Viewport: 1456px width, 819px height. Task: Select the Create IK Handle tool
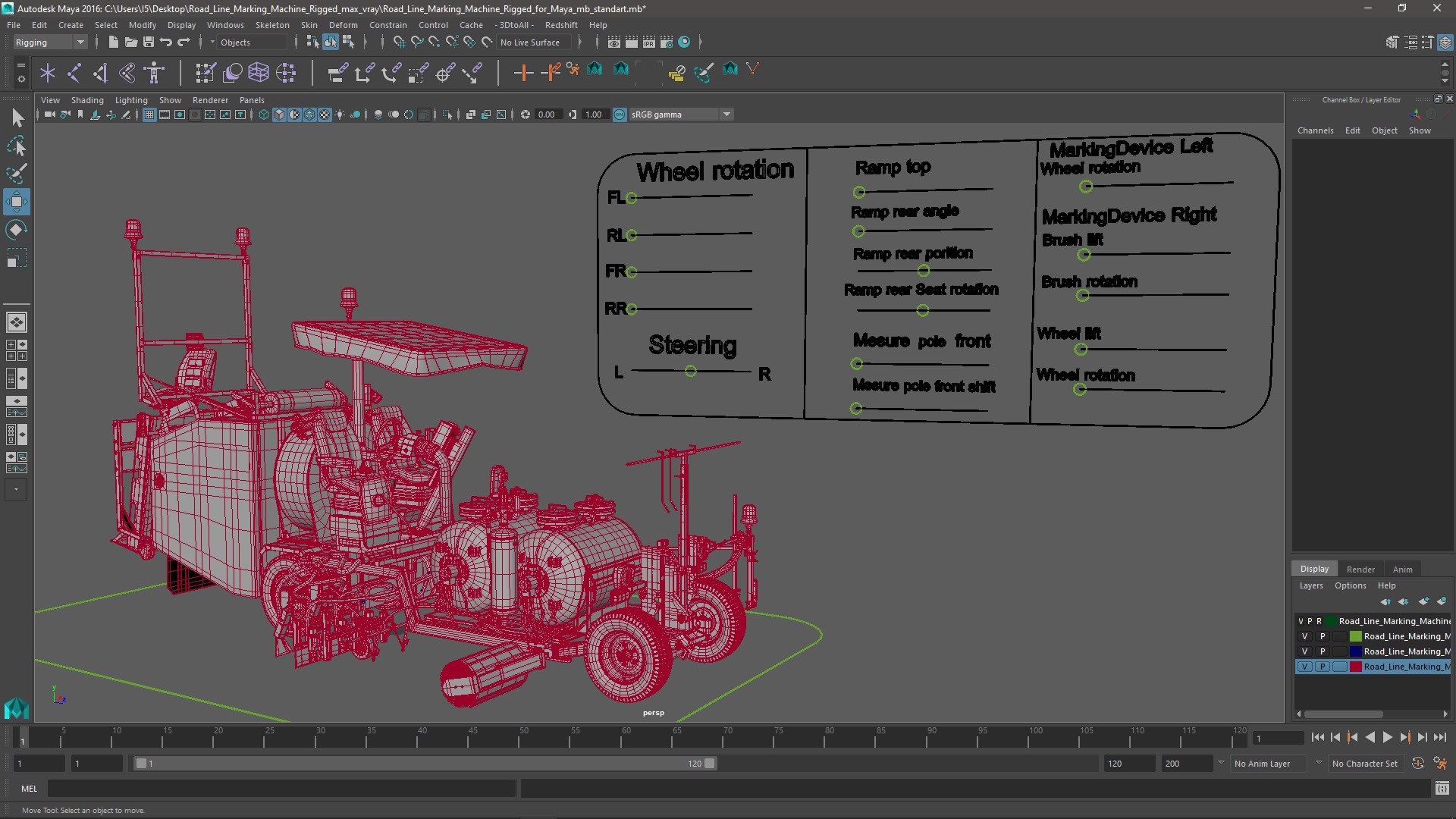click(x=101, y=73)
